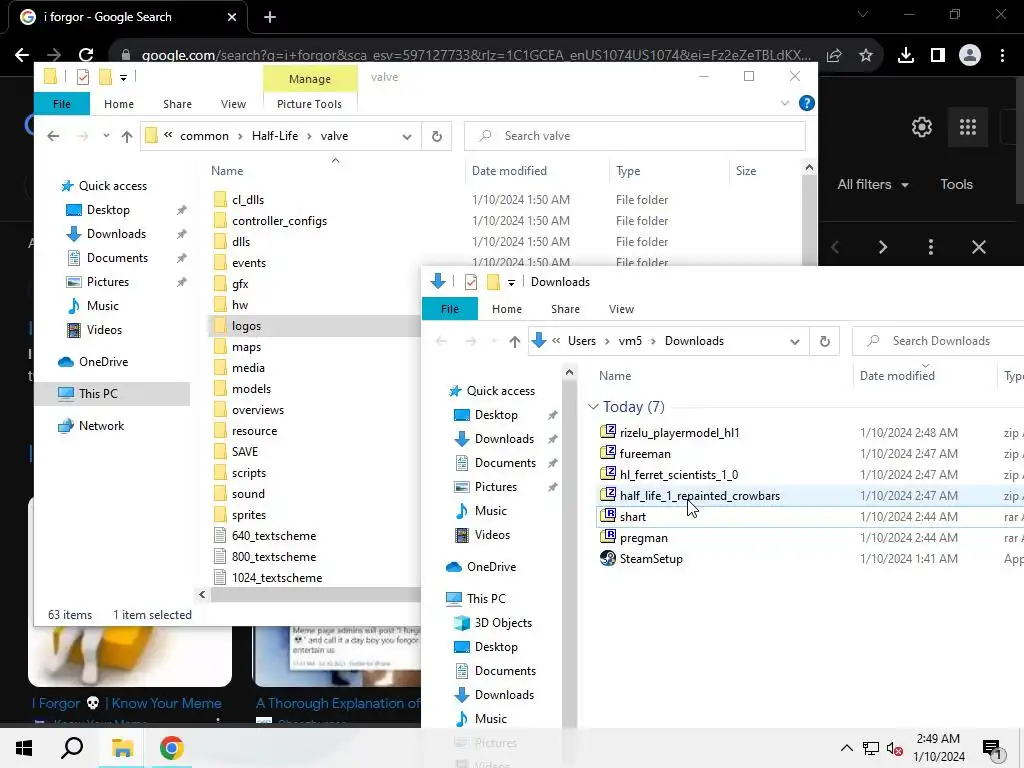
Task: Open quick access toolbar dropdown in Downloads window
Action: (511, 282)
